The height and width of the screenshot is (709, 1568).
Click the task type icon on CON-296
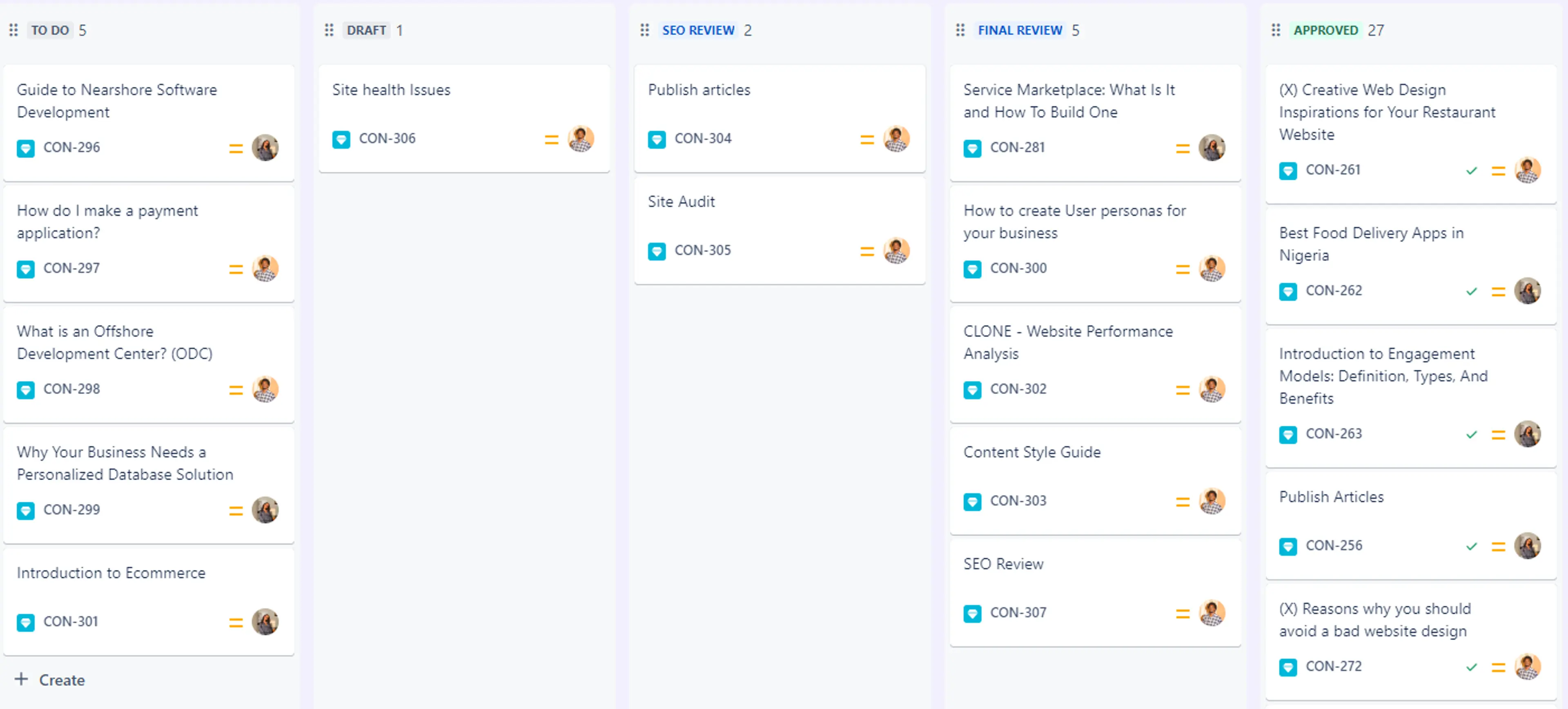coord(26,148)
